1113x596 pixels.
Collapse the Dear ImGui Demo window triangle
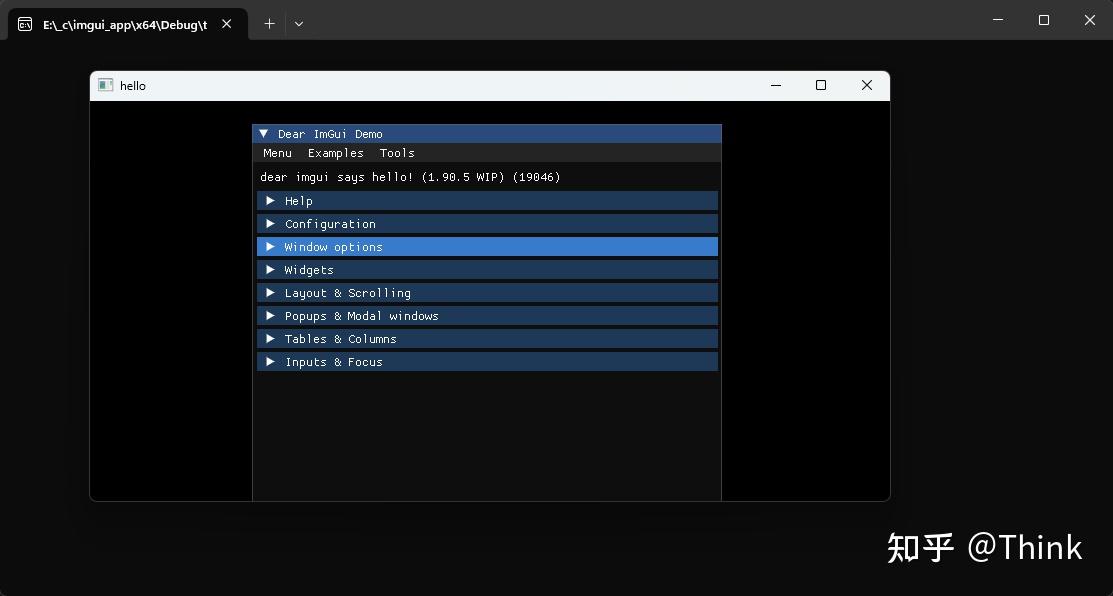point(263,133)
